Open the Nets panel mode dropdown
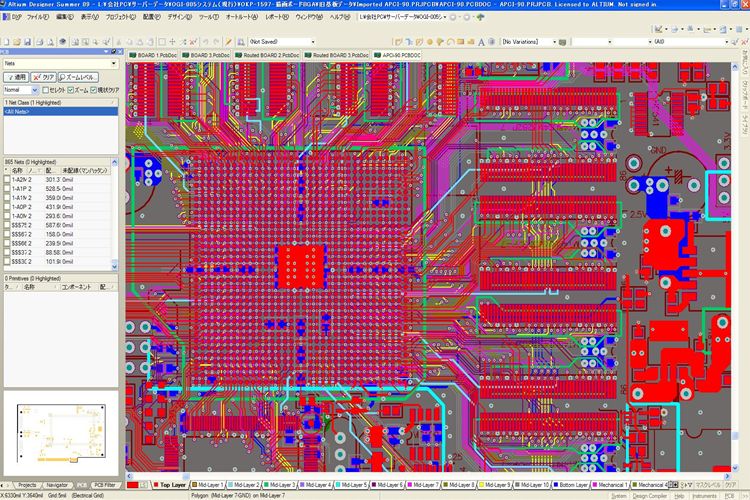Screen dimensions: 750x500 point(113,63)
